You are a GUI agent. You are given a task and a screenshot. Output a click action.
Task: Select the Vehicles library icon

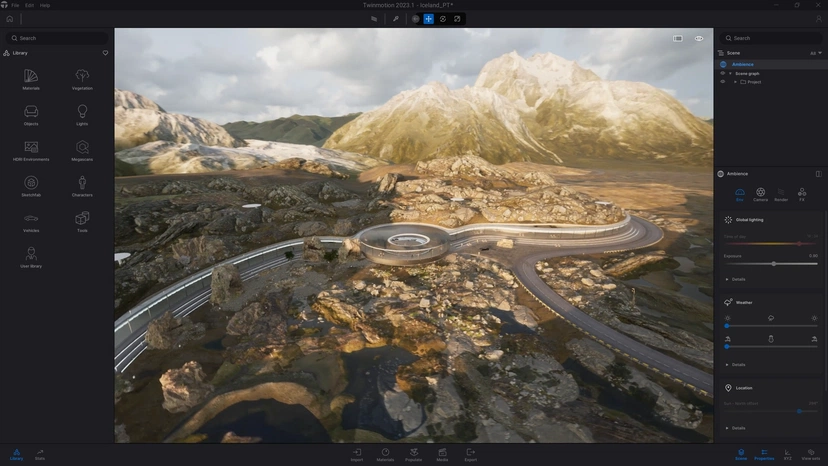click(x=31, y=220)
